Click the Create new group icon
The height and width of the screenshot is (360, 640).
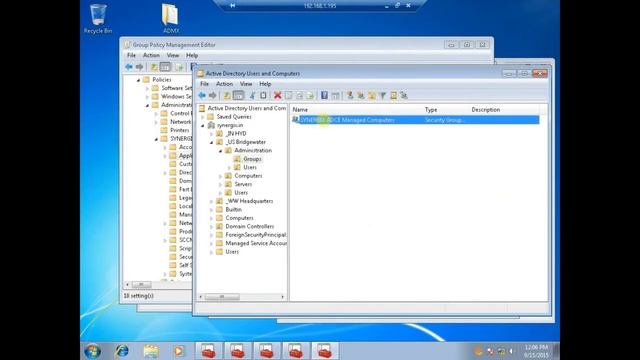(x=361, y=96)
